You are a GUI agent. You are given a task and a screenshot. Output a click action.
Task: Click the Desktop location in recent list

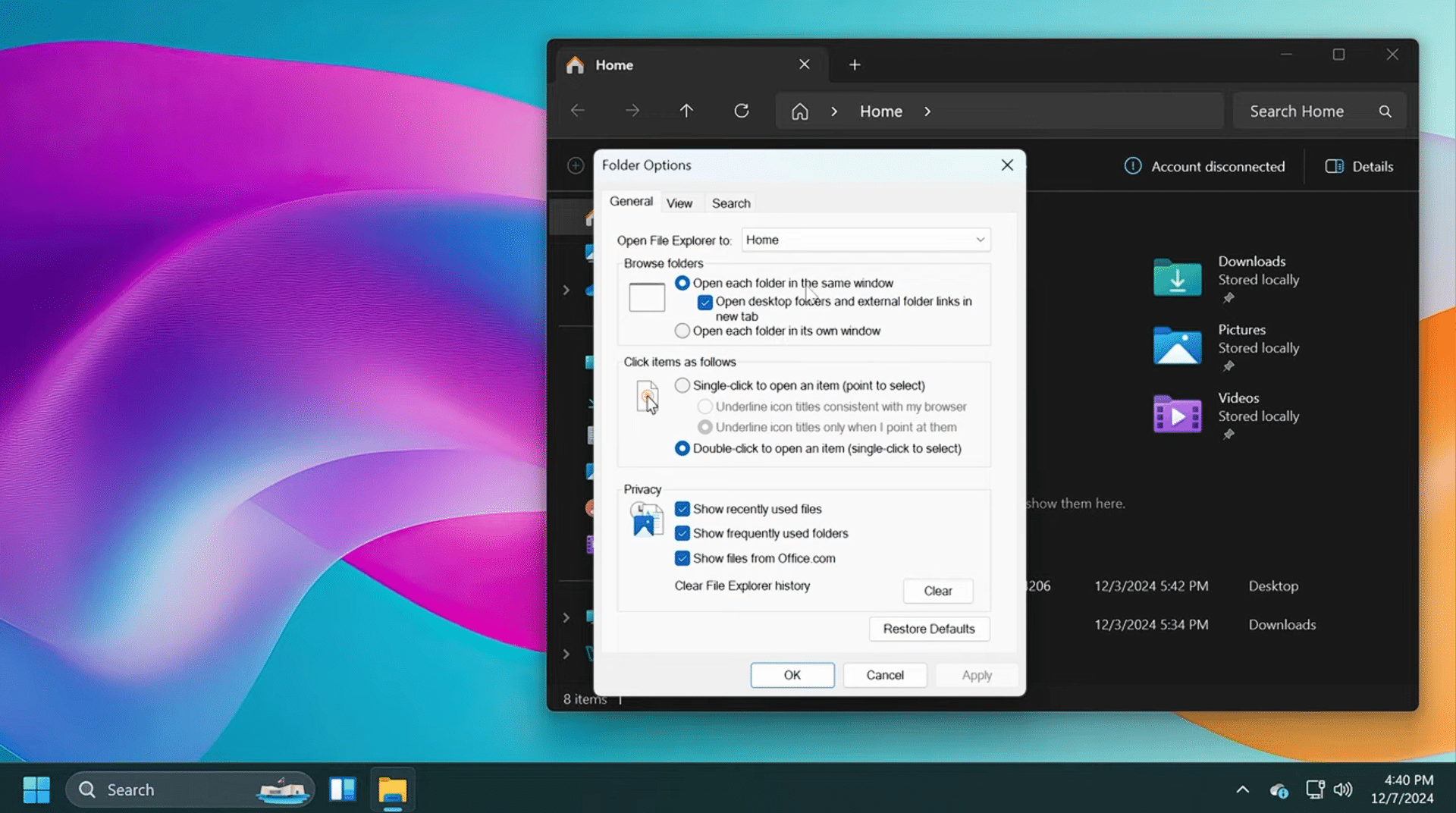(x=1273, y=586)
